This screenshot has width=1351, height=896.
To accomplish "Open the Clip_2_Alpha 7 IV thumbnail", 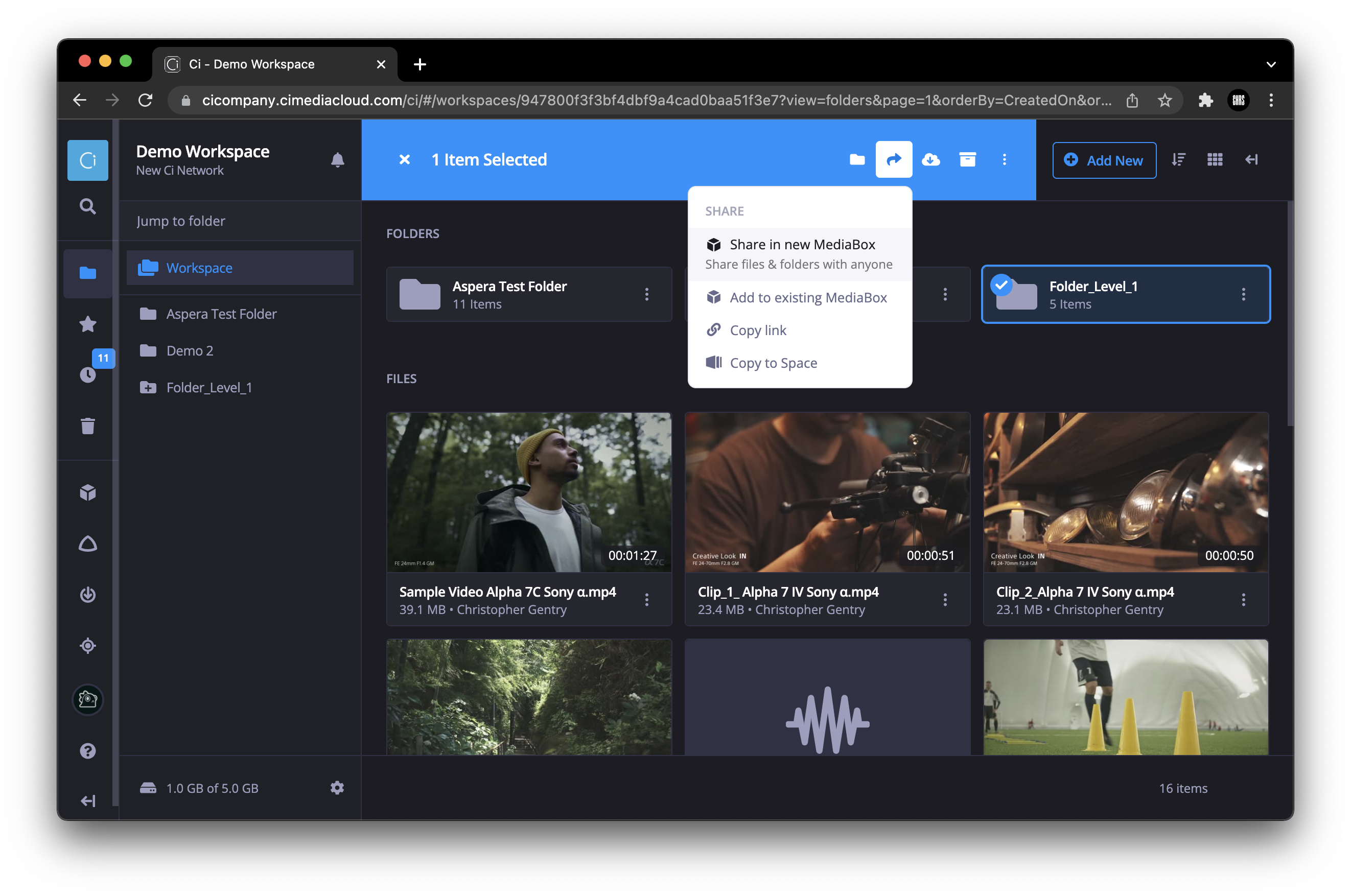I will tap(1125, 492).
